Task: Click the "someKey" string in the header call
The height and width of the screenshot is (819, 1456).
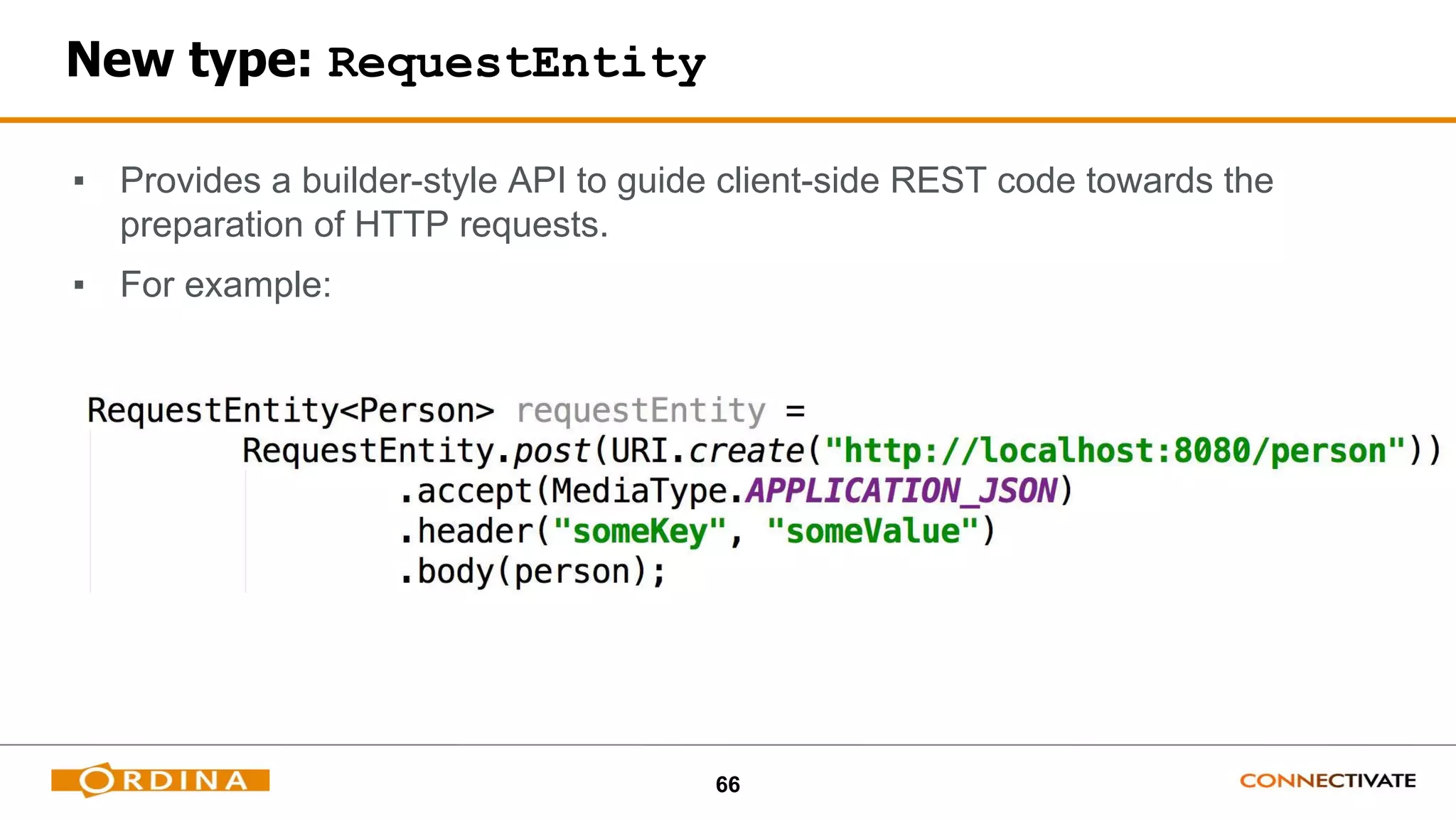Action: (639, 531)
